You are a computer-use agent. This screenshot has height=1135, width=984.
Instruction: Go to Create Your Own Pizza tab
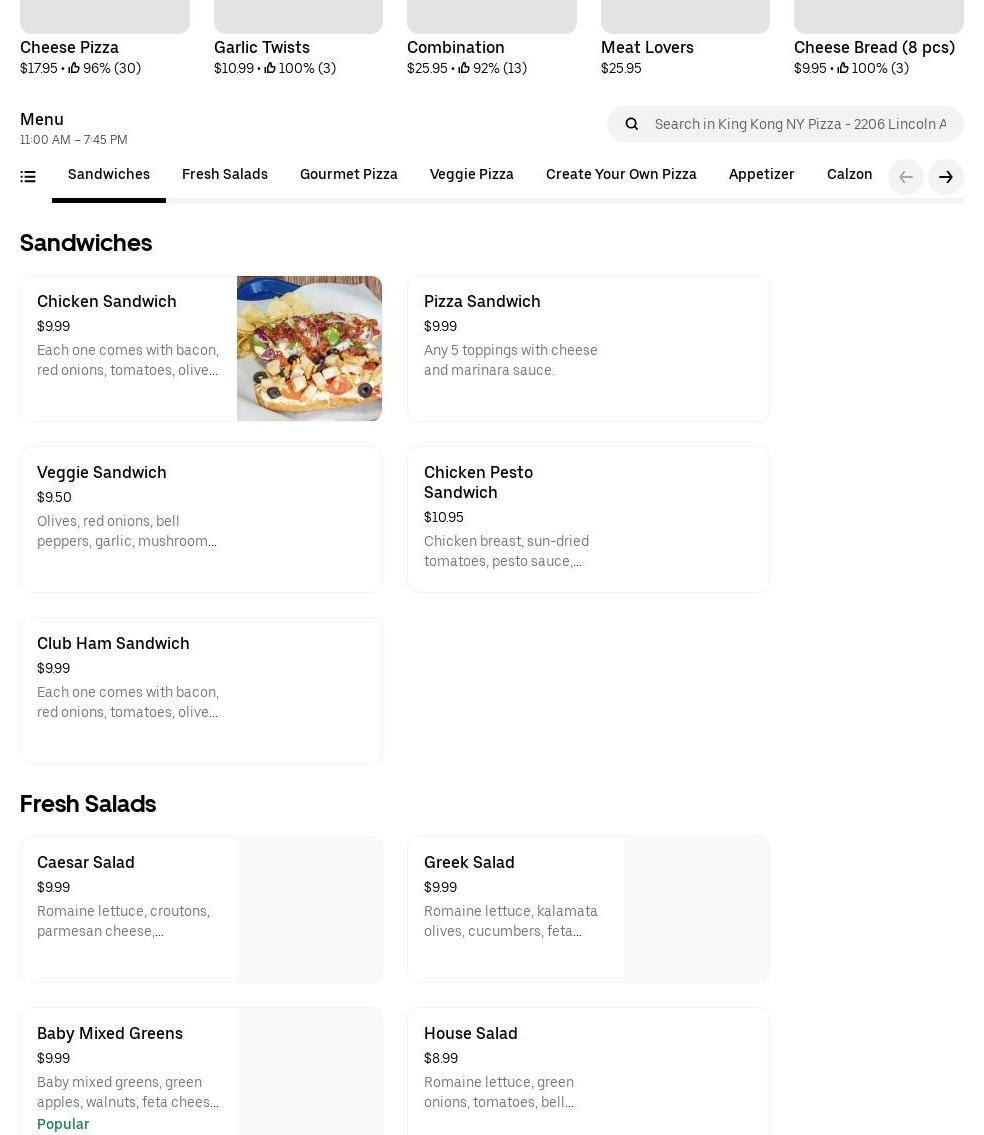(621, 175)
